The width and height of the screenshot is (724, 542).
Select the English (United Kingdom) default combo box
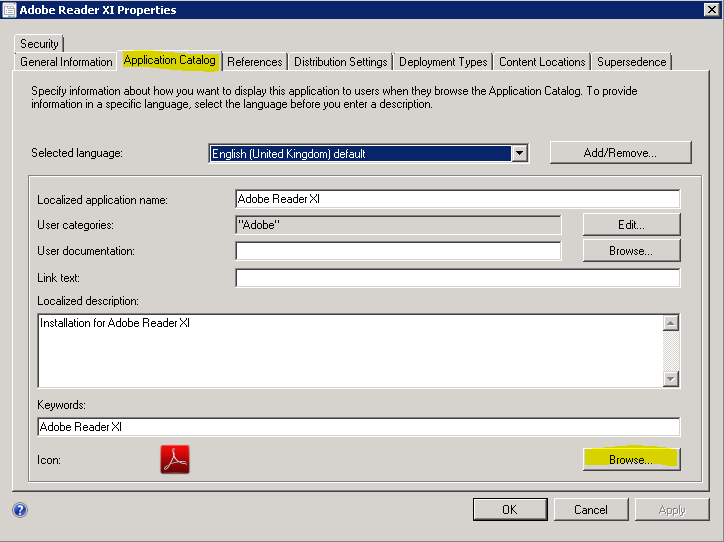click(x=368, y=153)
